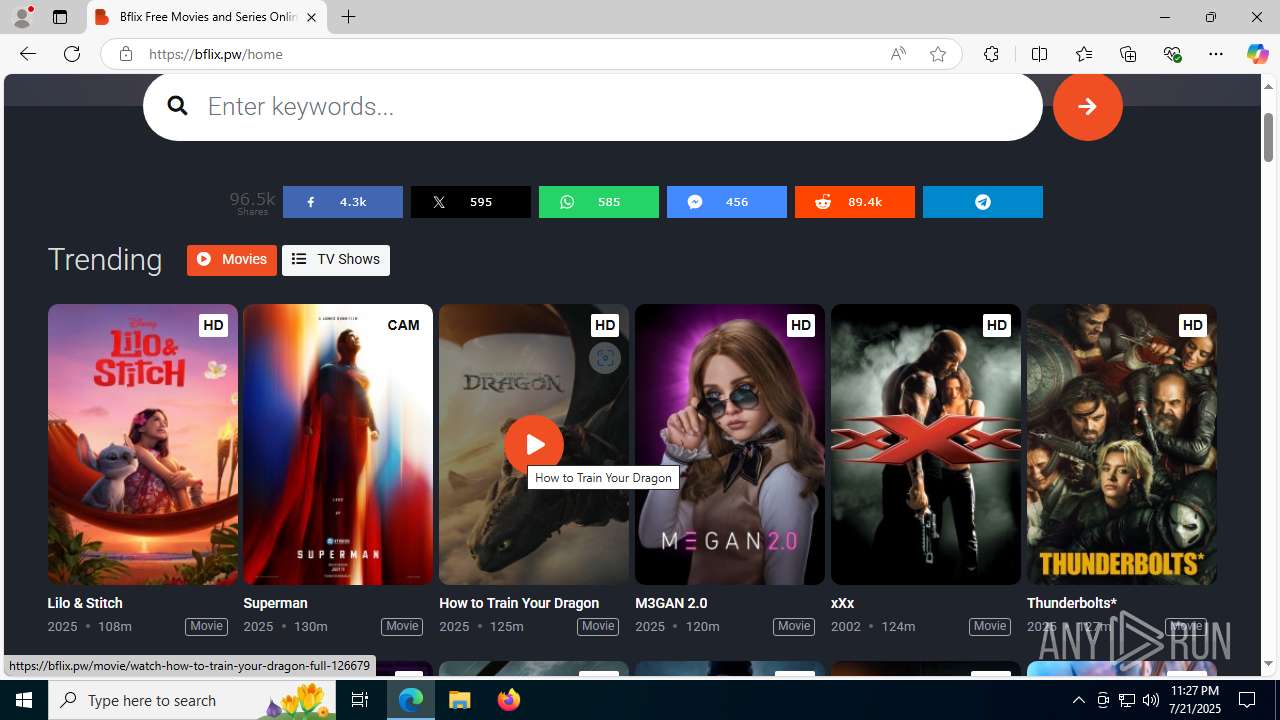
Task: Open the How to Train Your Dragon title link
Action: click(x=519, y=603)
